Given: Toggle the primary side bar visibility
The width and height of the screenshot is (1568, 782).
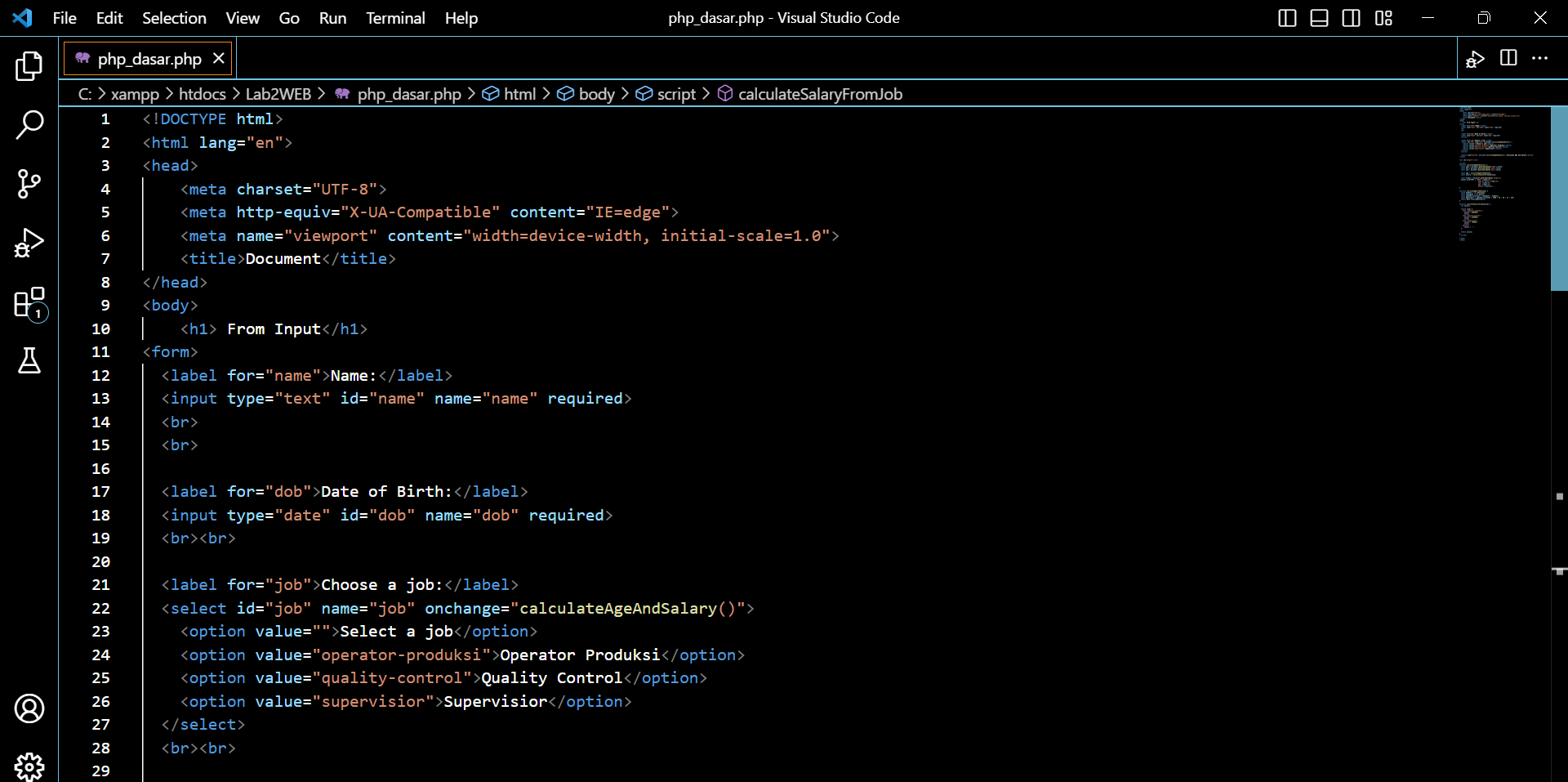Looking at the screenshot, I should [1287, 17].
